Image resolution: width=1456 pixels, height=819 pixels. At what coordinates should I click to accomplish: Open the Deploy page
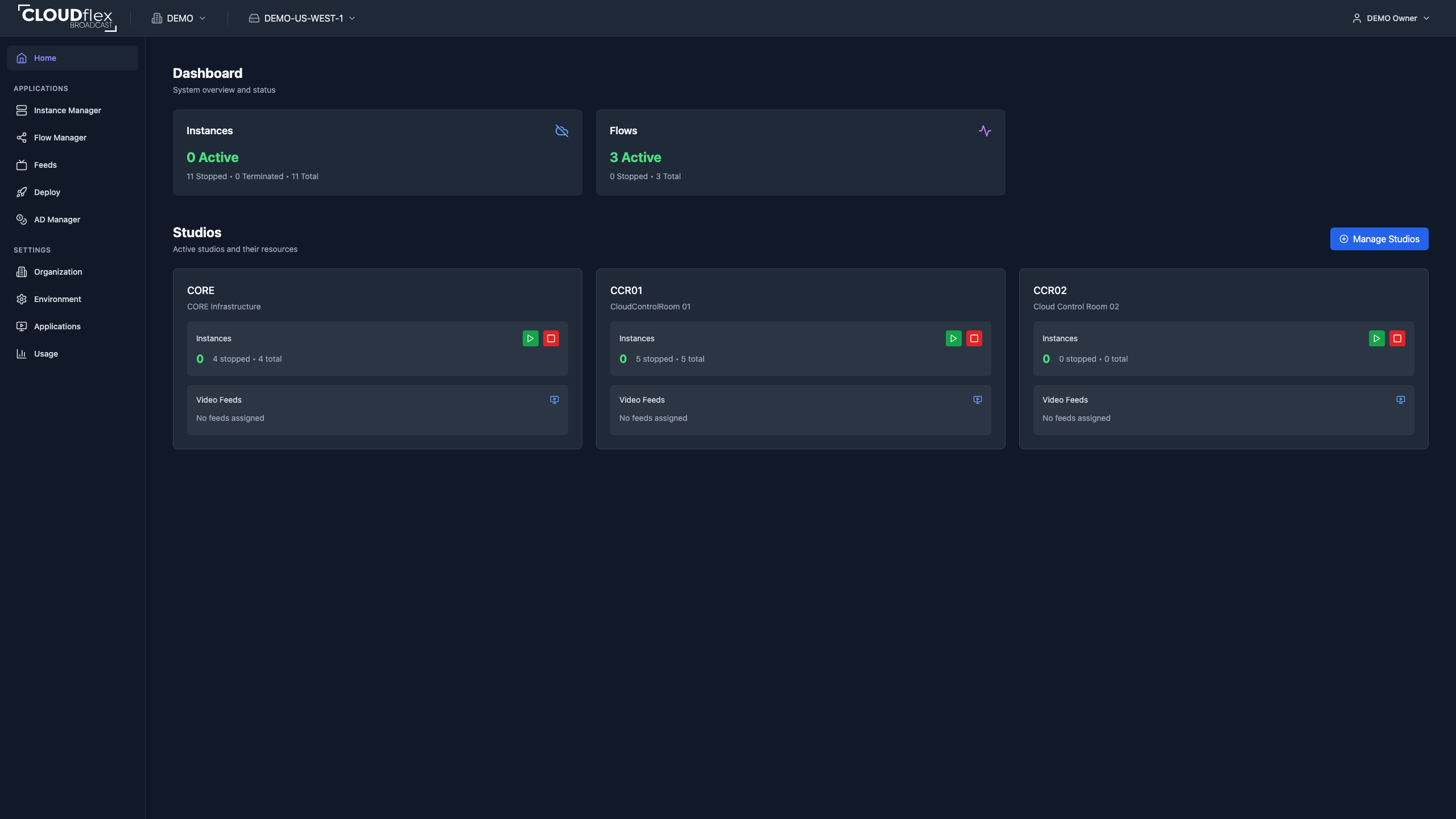pos(72,192)
